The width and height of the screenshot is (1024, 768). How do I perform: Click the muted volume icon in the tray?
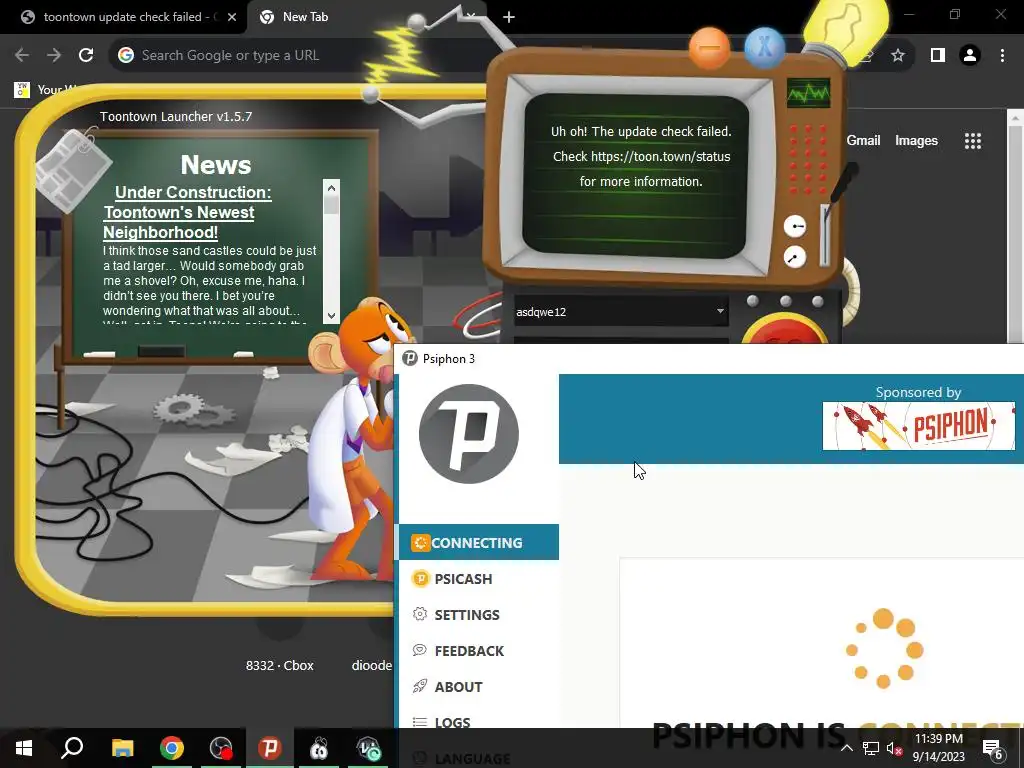point(894,748)
